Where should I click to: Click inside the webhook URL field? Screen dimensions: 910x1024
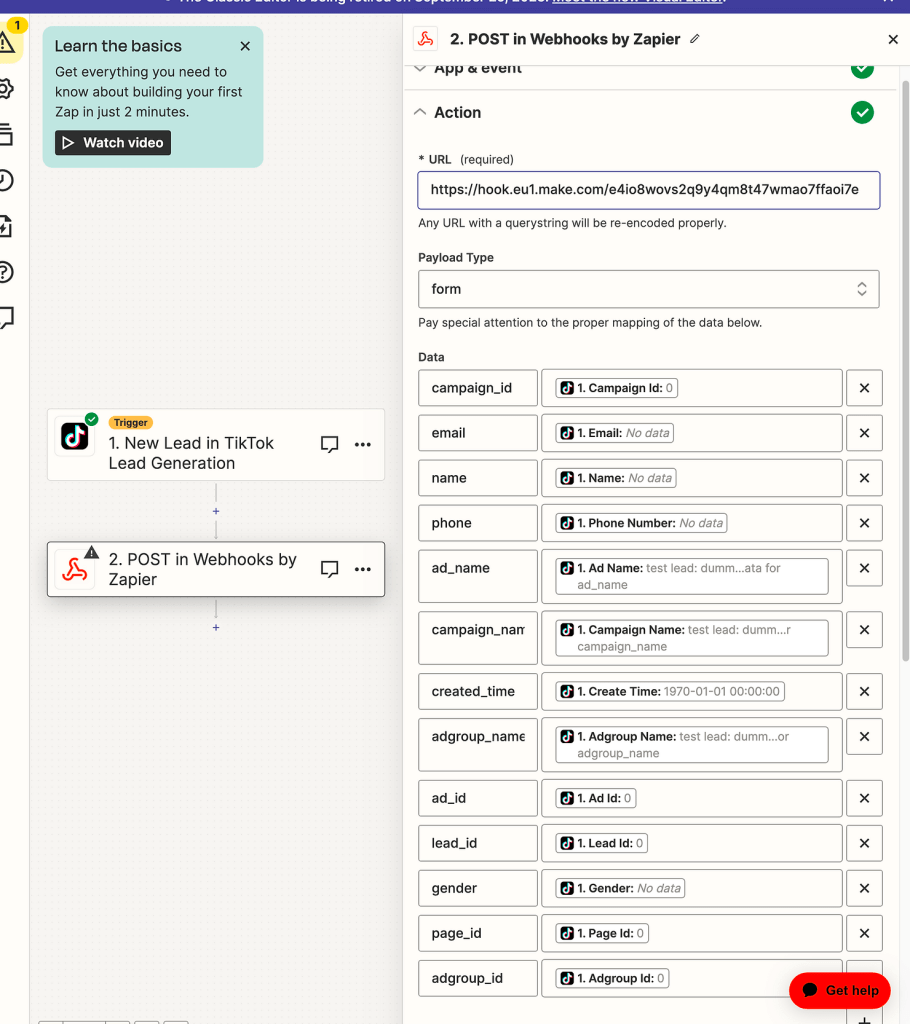tap(648, 190)
